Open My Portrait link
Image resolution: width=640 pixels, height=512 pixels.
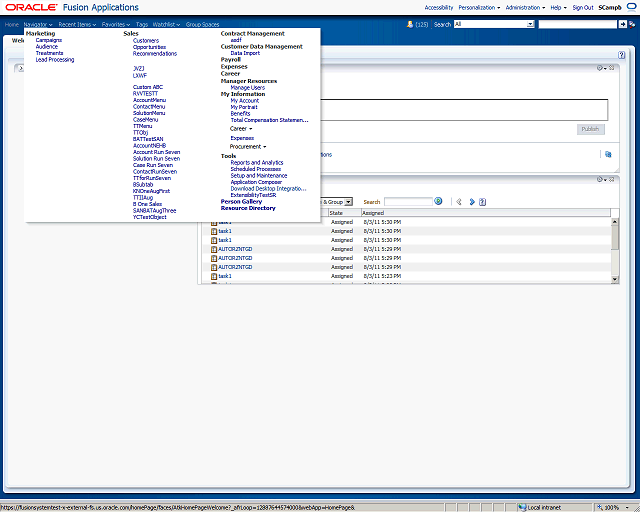point(244,107)
